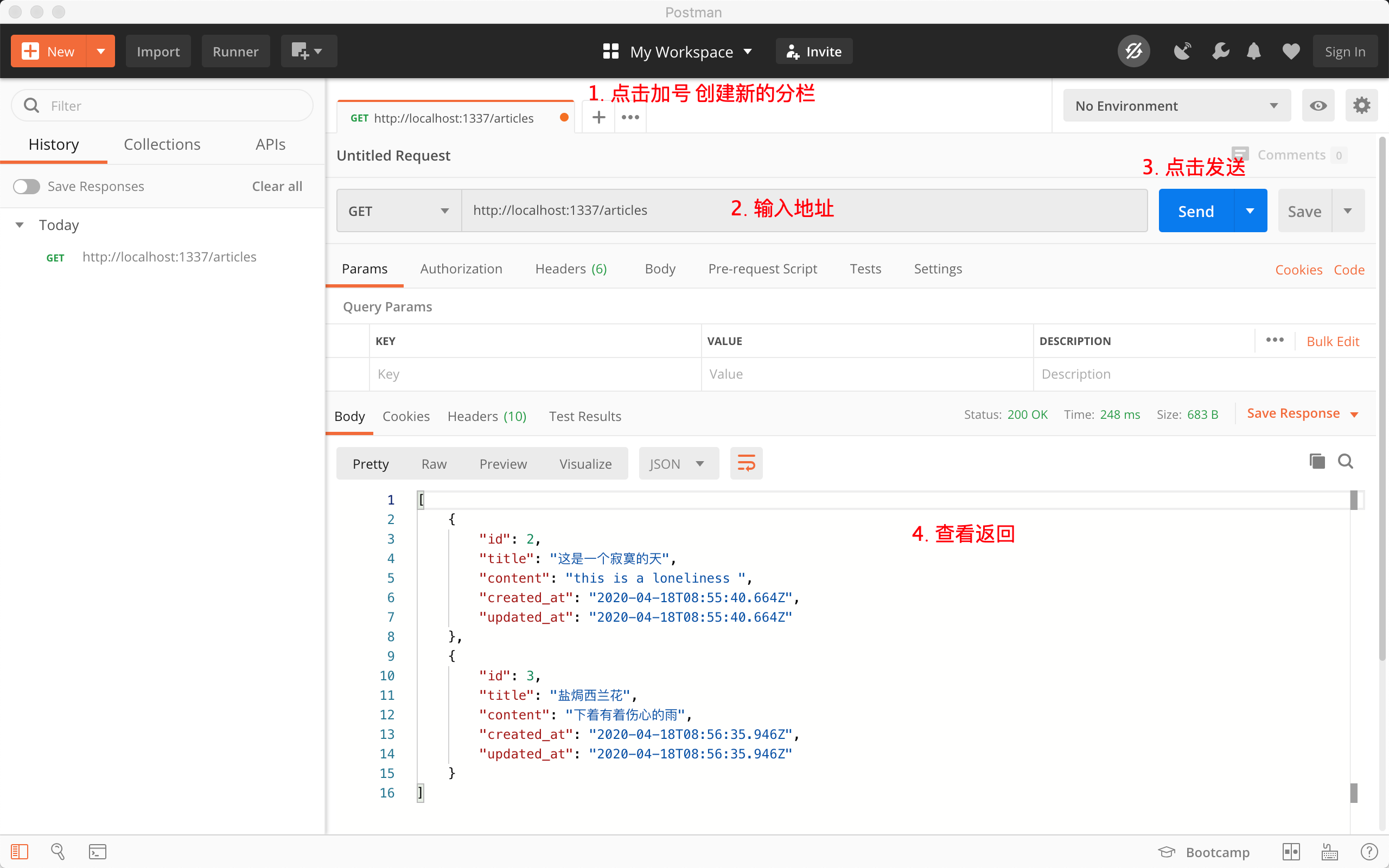
Task: Open the wrench settings icon in header
Action: [1220, 52]
